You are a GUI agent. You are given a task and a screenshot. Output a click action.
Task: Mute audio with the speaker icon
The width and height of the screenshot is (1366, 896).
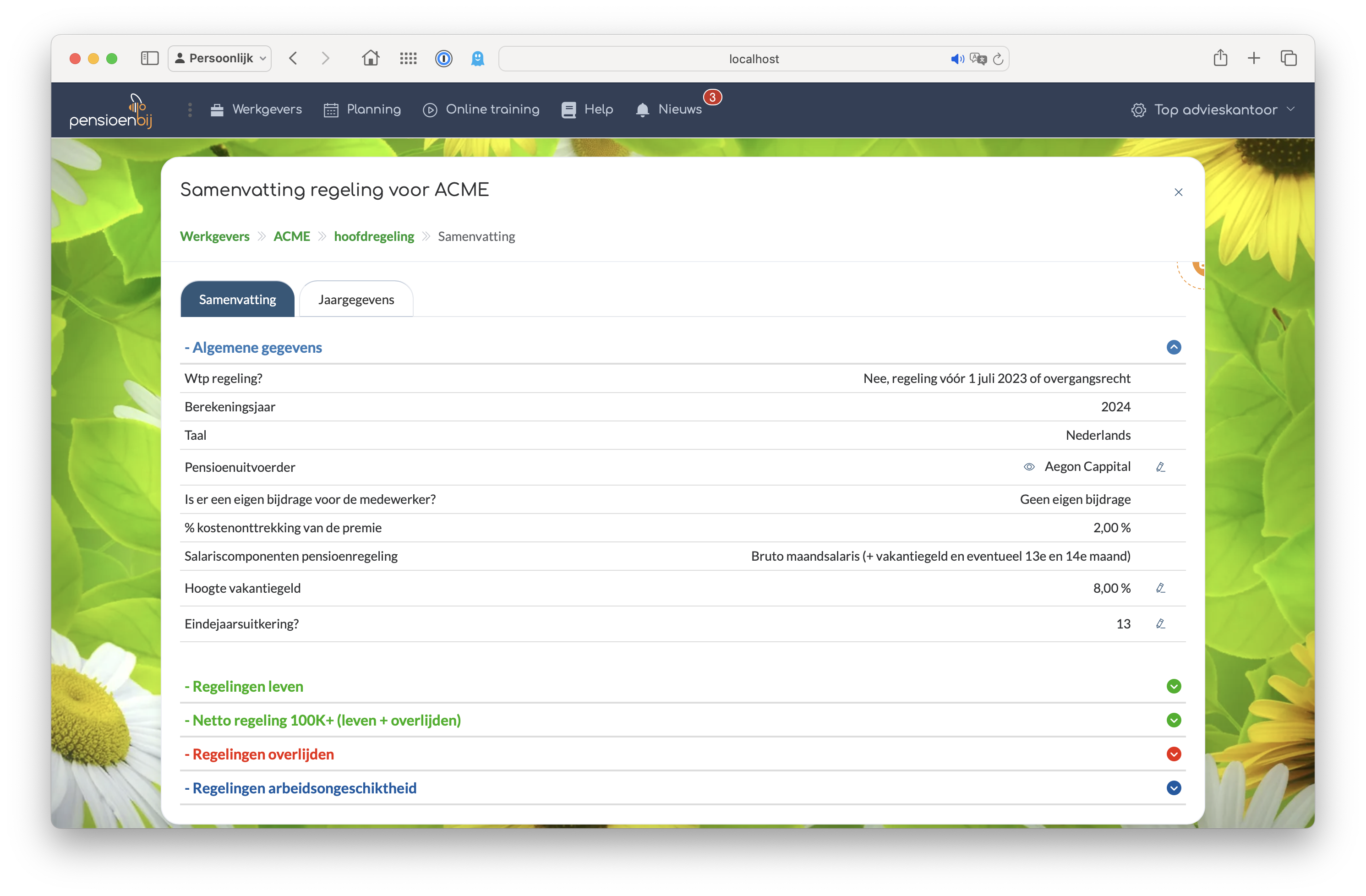pyautogui.click(x=957, y=59)
